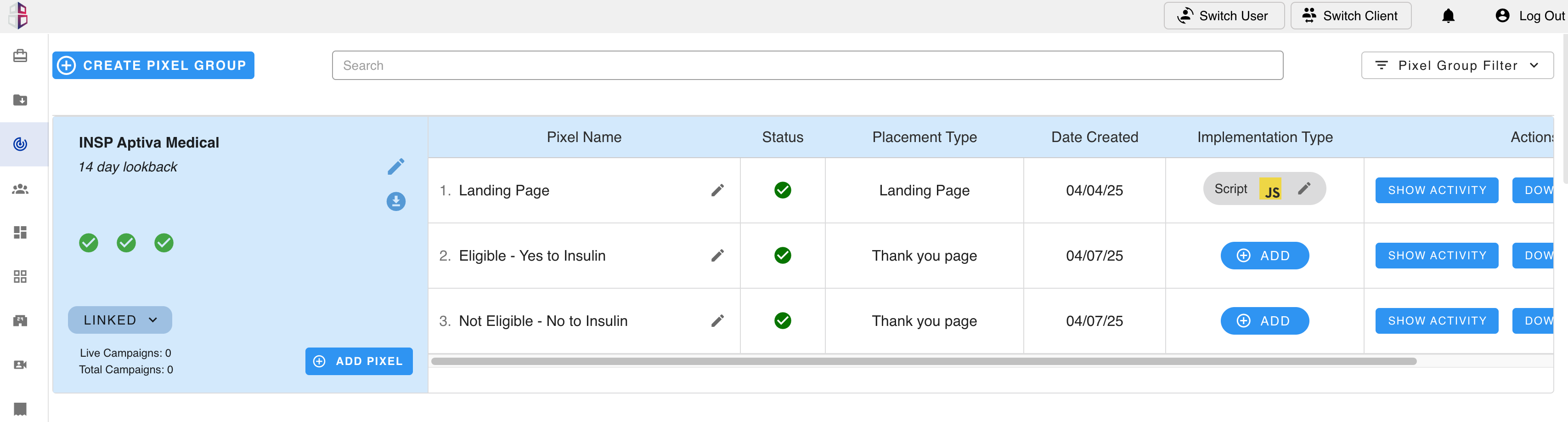This screenshot has width=1568, height=422.
Task: Click the Create Pixel Group button
Action: click(153, 66)
